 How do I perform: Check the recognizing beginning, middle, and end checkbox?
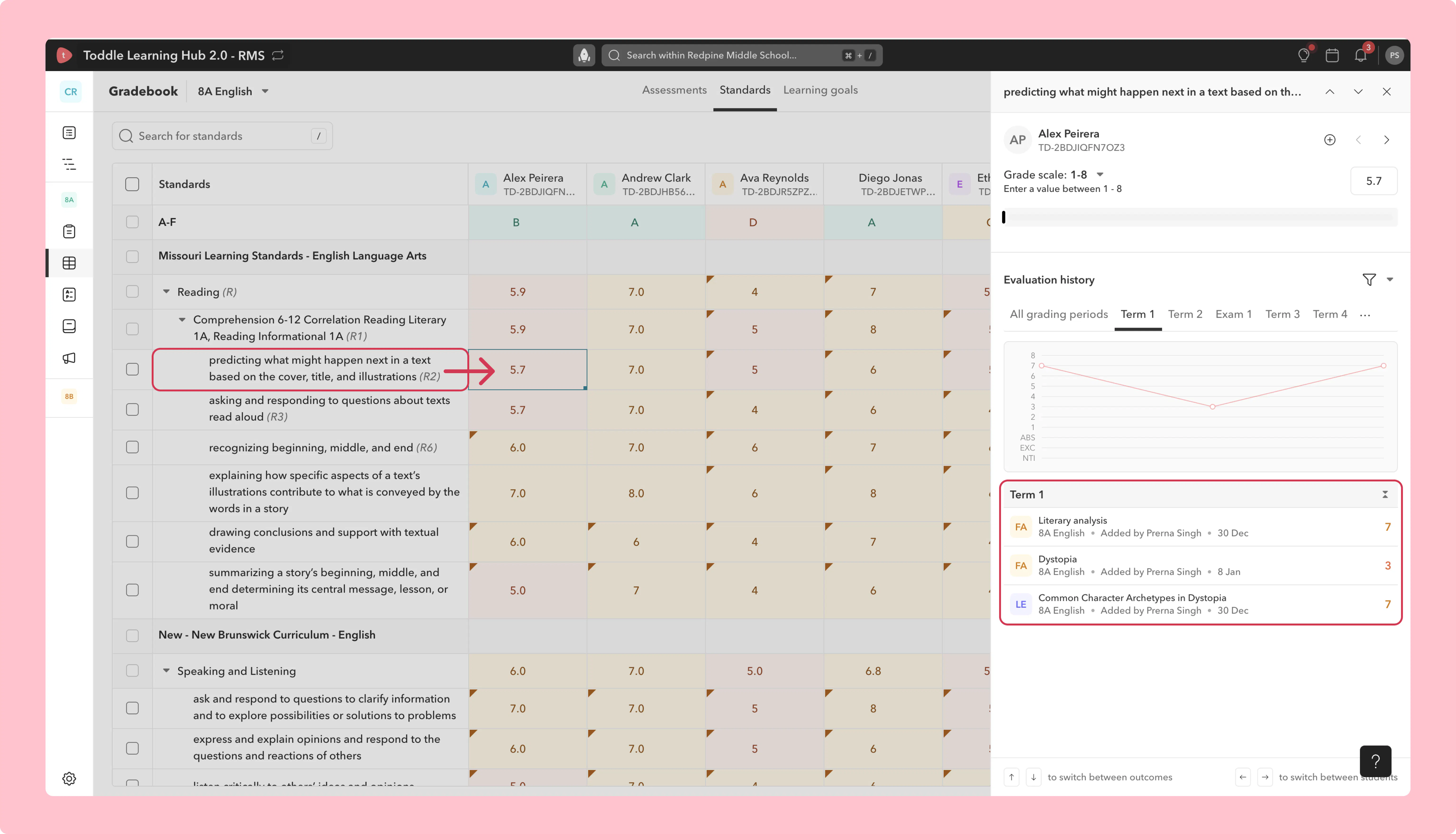click(x=132, y=447)
